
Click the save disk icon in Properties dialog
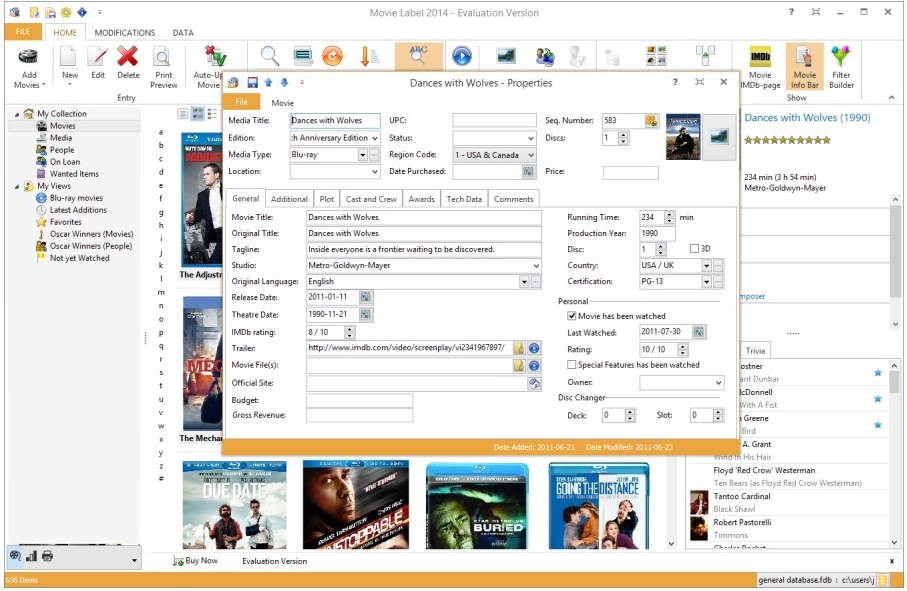pos(253,83)
